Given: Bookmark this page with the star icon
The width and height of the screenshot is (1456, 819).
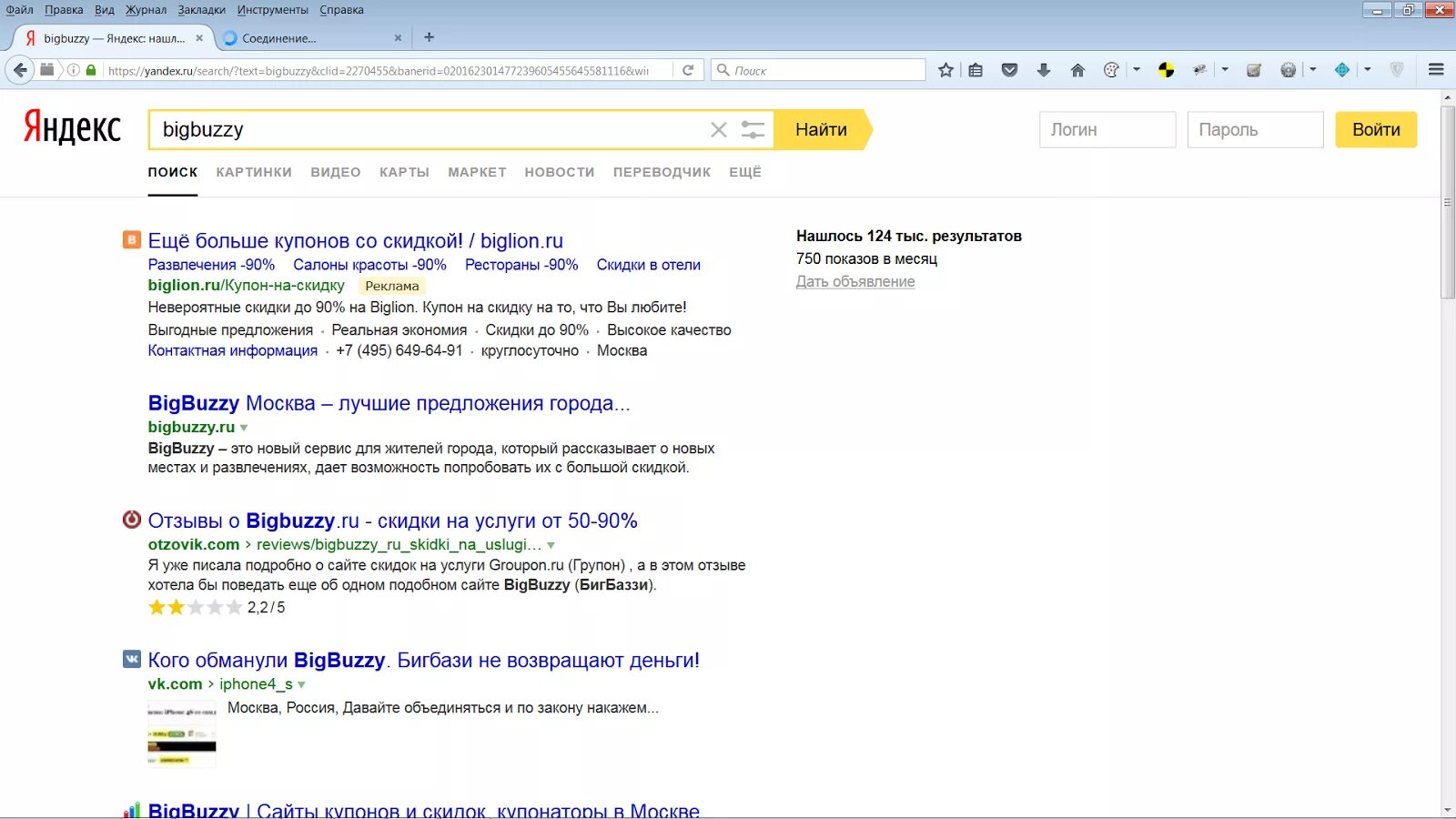Looking at the screenshot, I should (946, 70).
